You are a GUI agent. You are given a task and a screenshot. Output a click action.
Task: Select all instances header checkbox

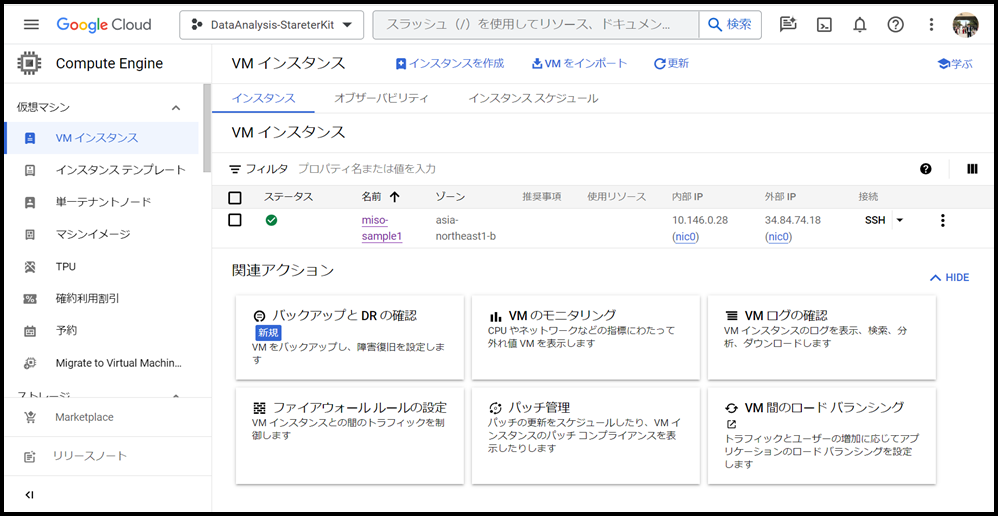[235, 198]
